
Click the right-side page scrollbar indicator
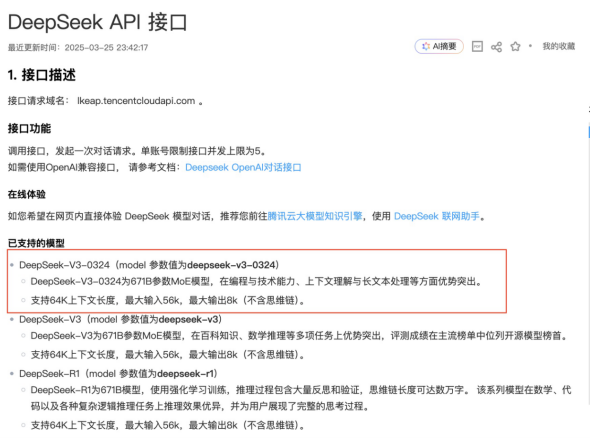[x=588, y=132]
